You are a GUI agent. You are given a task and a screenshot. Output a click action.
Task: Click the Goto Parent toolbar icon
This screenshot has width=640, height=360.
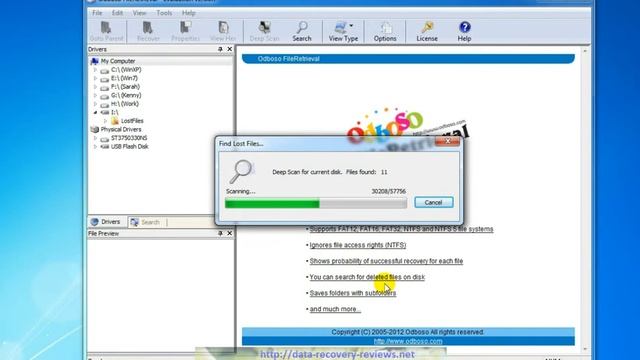[106, 28]
